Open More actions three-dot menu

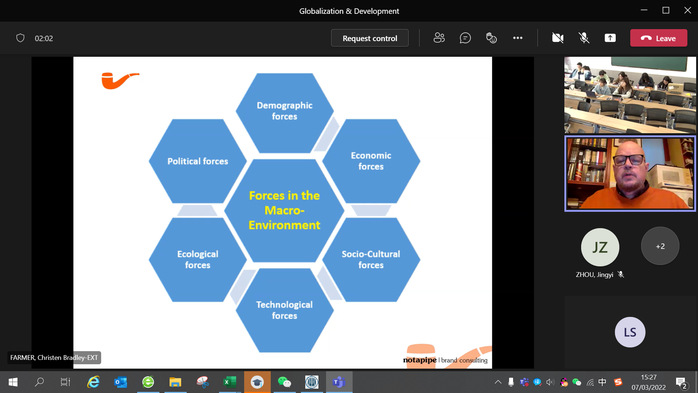point(517,38)
